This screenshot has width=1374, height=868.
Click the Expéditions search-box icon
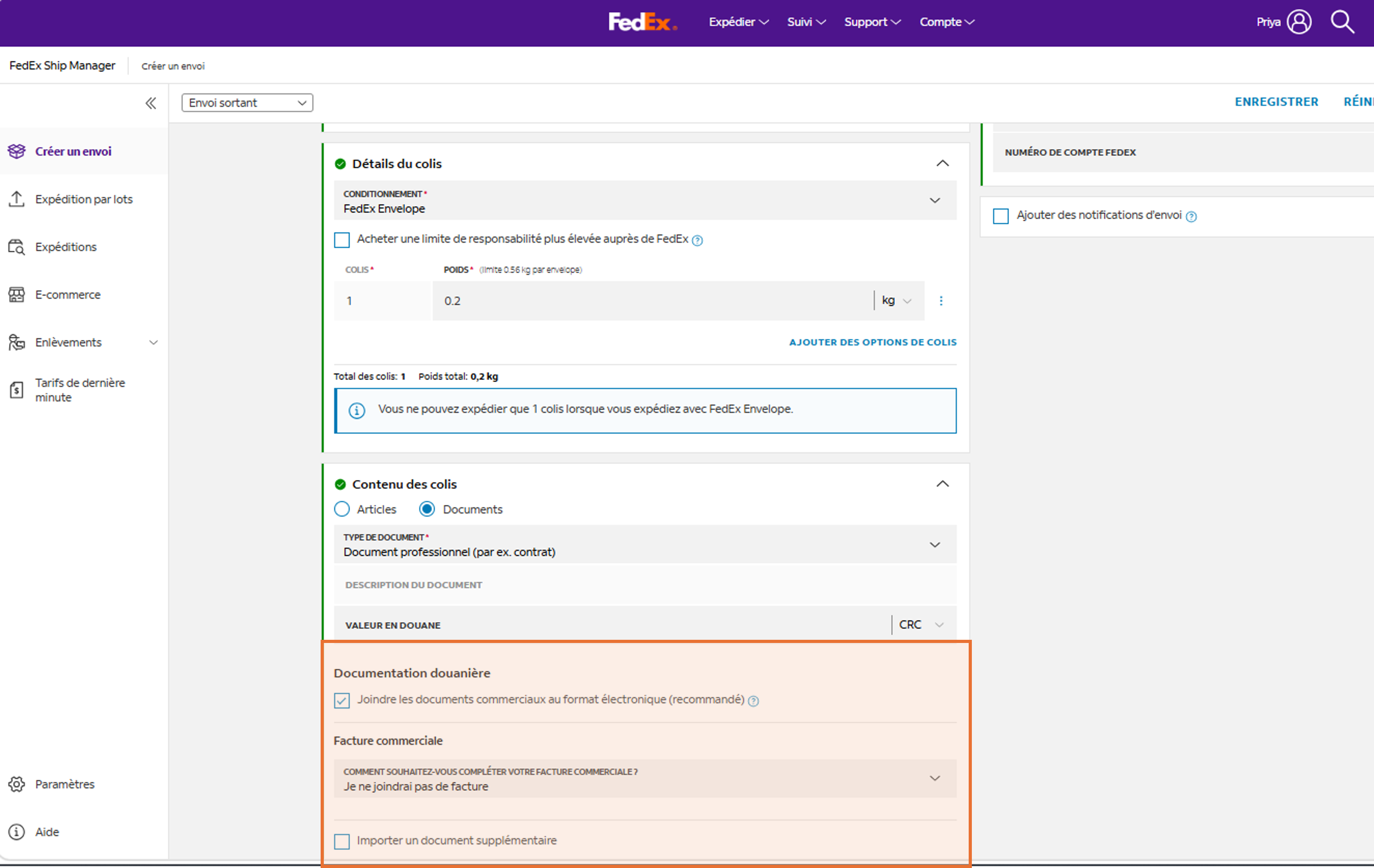17,247
